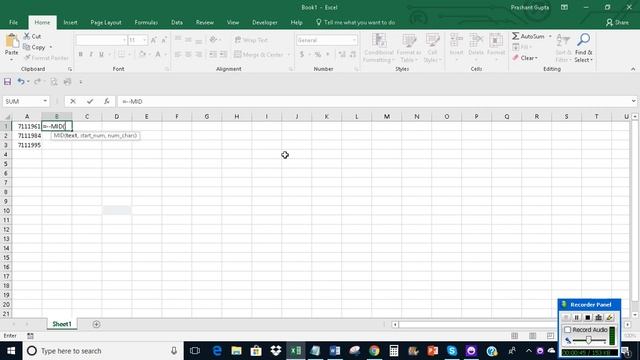Switch to the Page Layout tab
This screenshot has height=360, width=640.
(x=106, y=22)
